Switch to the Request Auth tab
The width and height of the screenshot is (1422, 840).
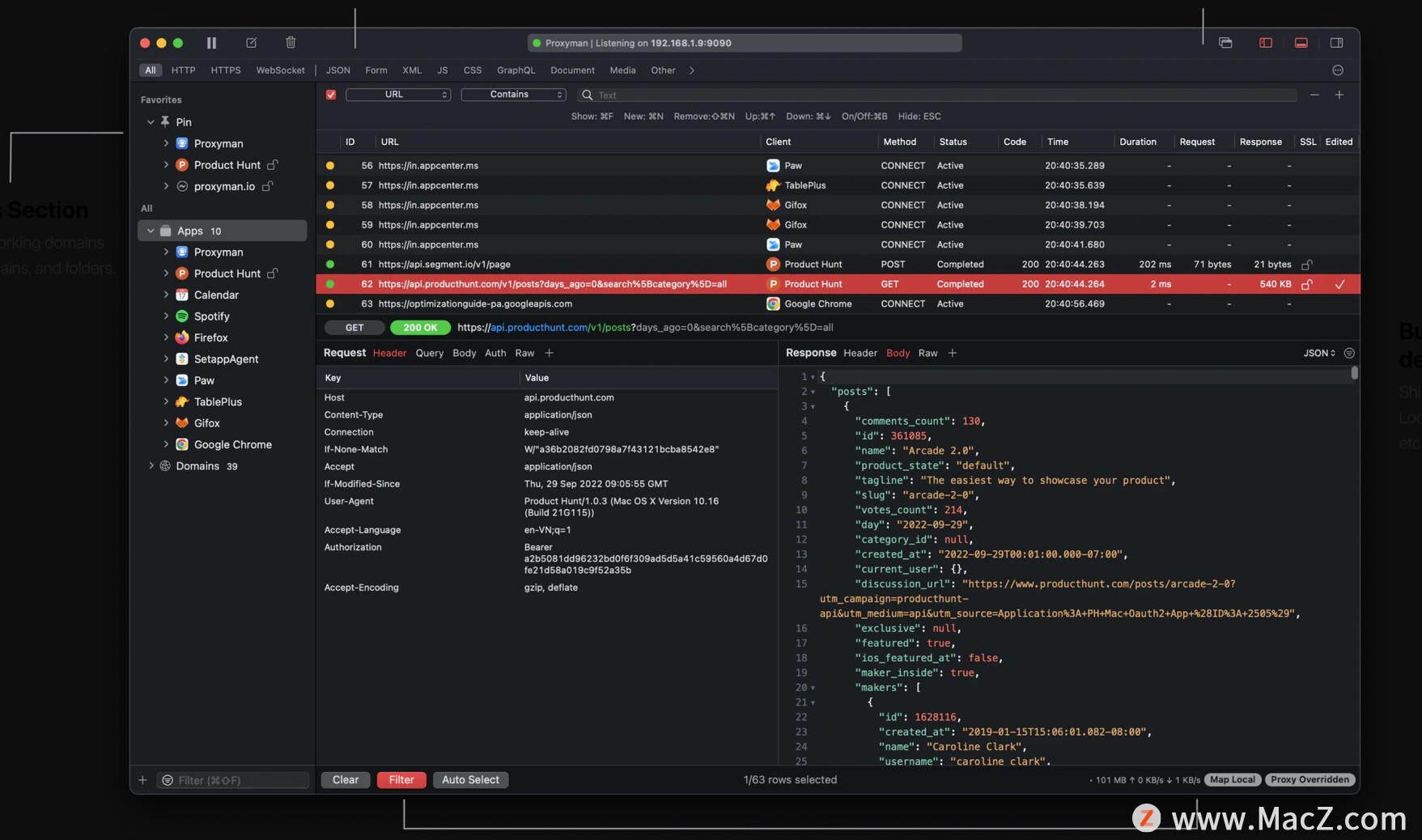click(495, 353)
